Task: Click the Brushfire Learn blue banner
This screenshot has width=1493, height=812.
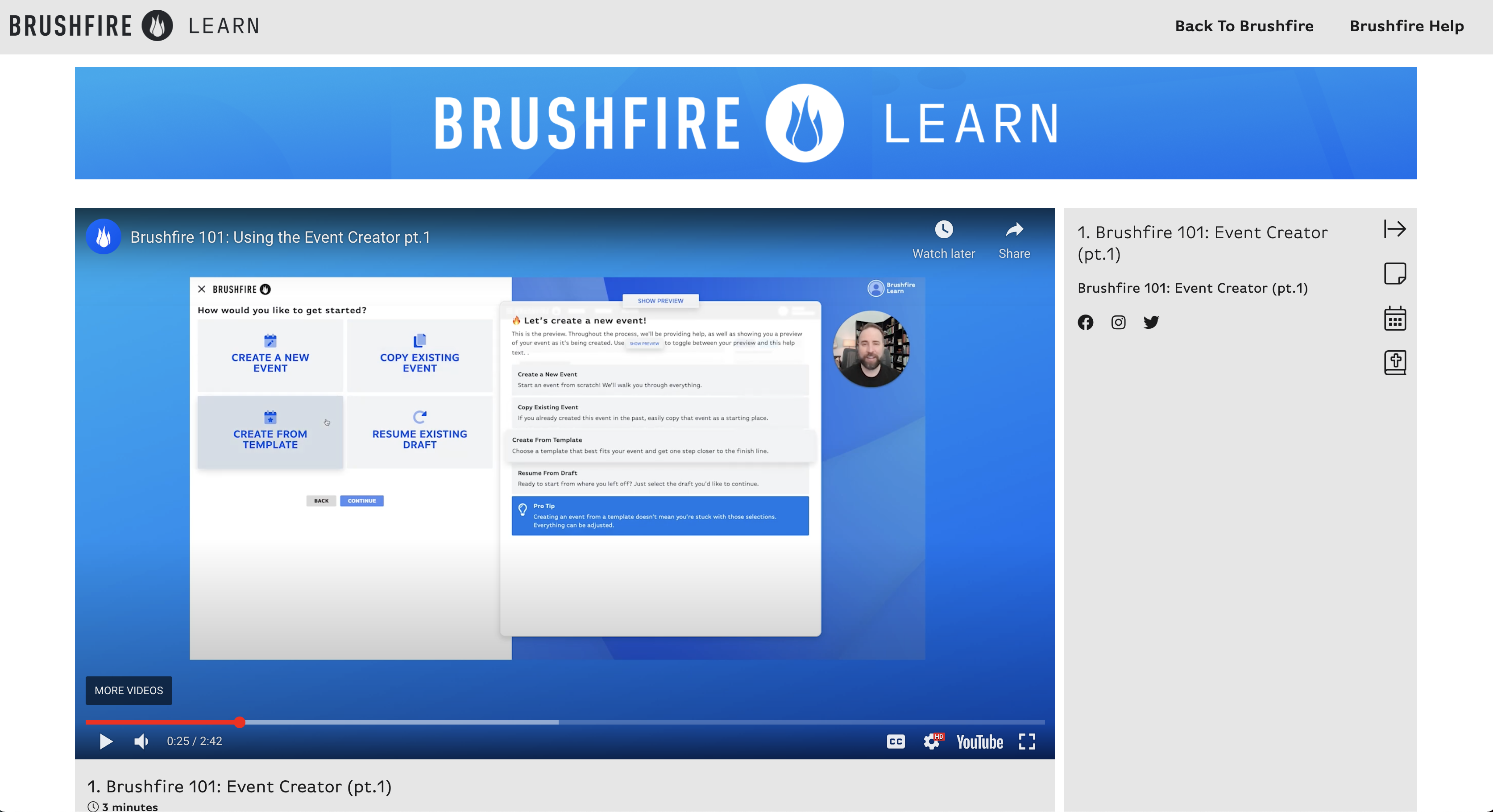Action: [x=745, y=123]
